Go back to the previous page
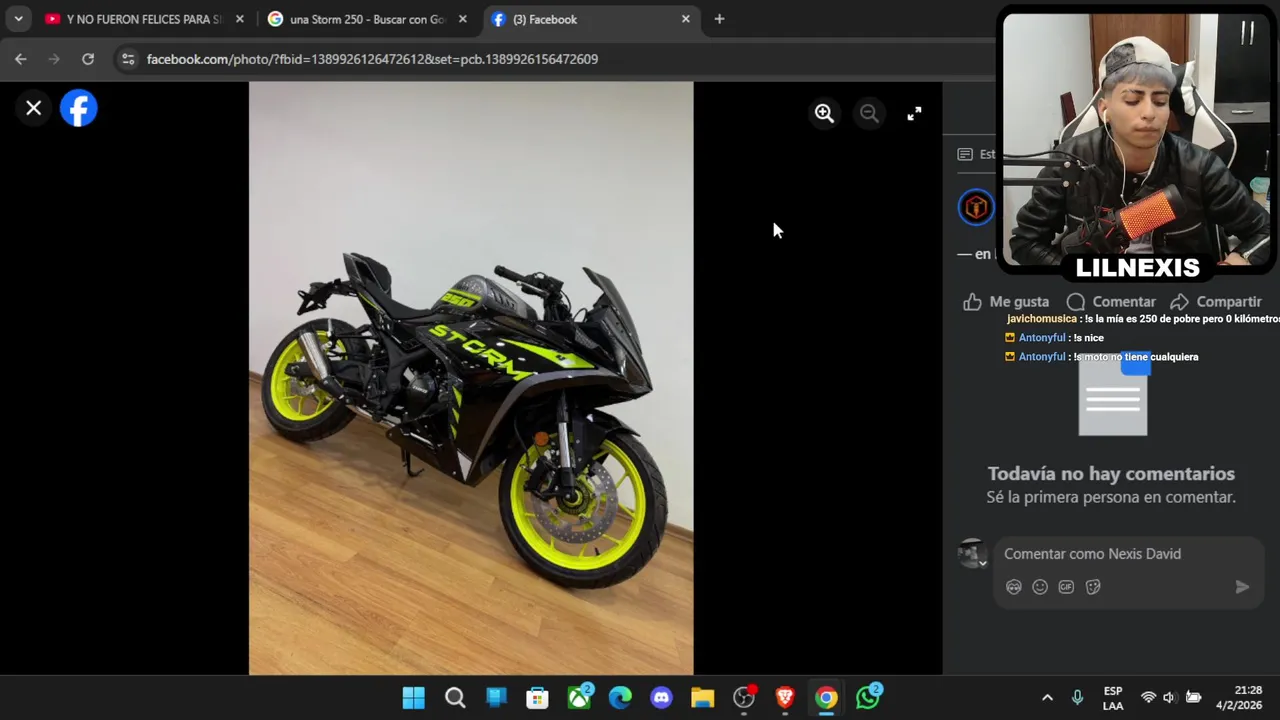 tap(21, 59)
